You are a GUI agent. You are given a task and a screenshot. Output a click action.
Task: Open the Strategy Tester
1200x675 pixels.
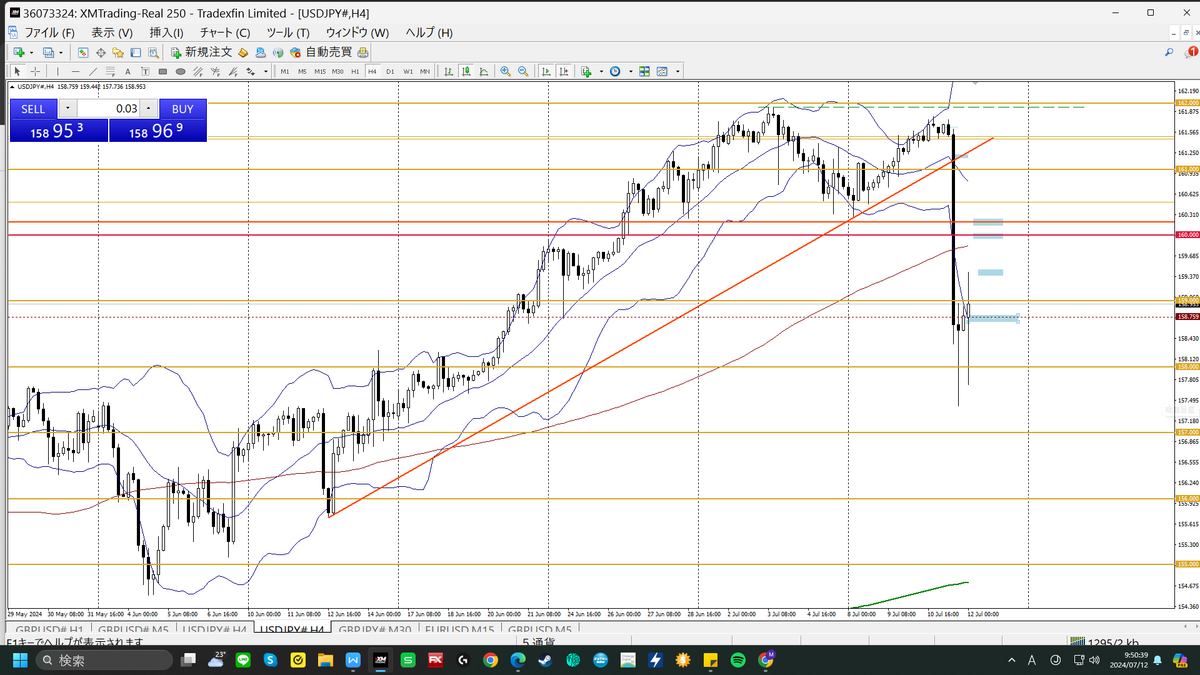pyautogui.click(x=153, y=52)
